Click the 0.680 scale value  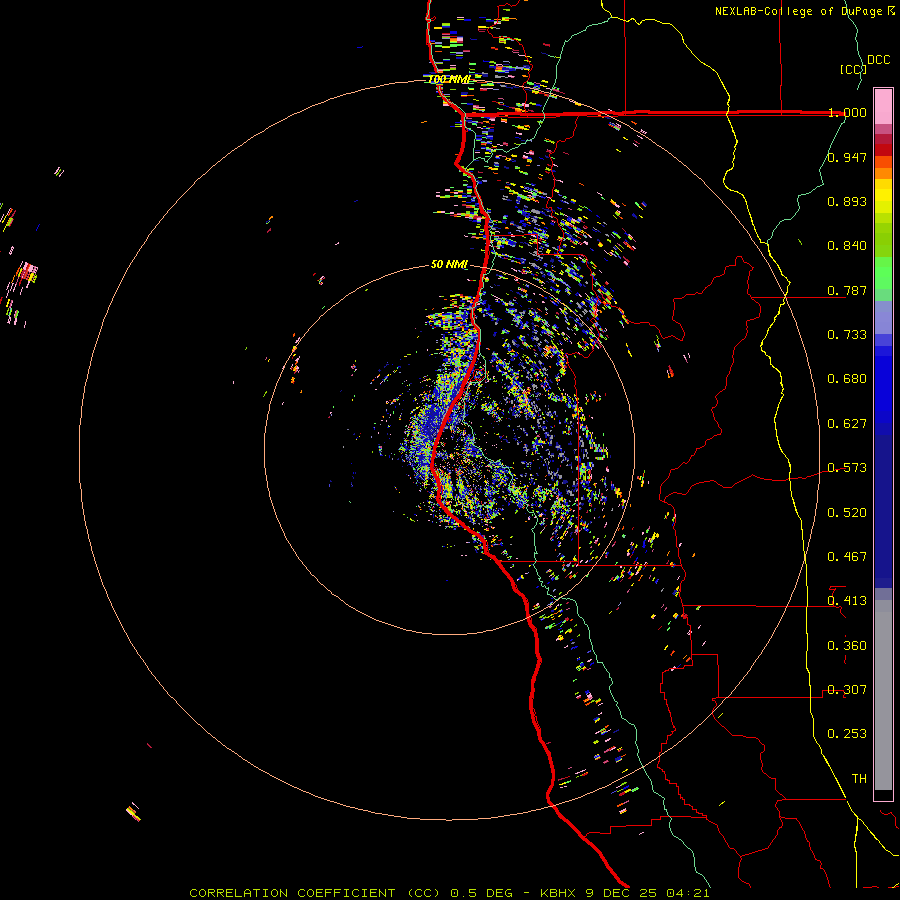click(x=847, y=379)
